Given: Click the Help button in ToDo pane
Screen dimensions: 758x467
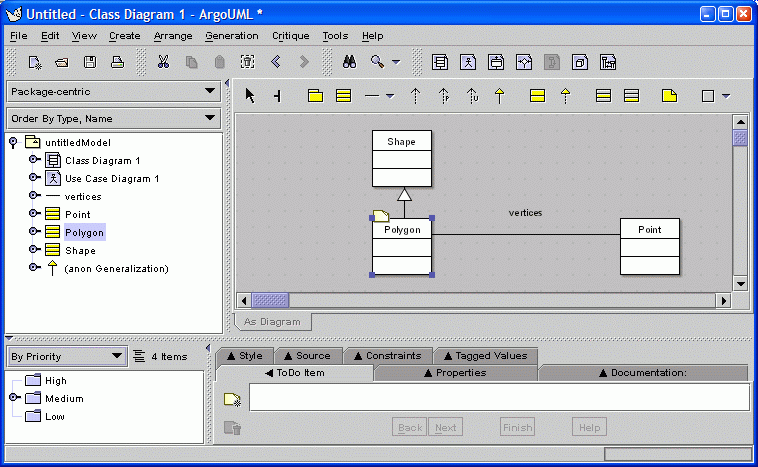Looking at the screenshot, I should click(x=589, y=427).
